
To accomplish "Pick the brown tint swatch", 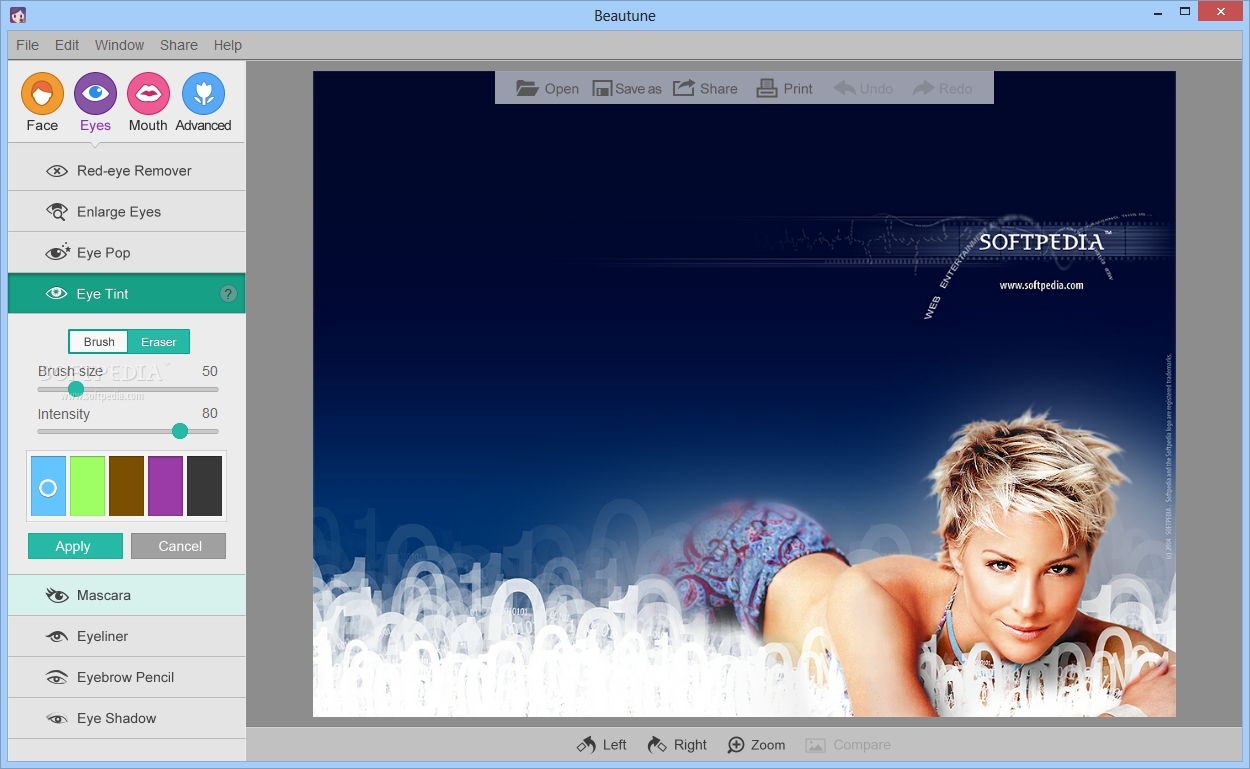I will coord(126,486).
